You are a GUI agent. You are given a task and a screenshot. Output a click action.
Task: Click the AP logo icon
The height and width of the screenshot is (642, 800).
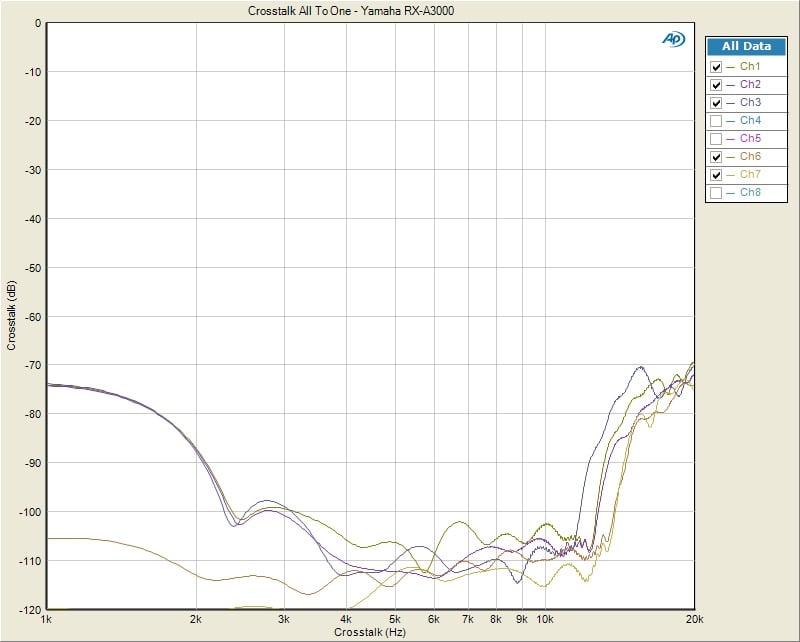(672, 39)
